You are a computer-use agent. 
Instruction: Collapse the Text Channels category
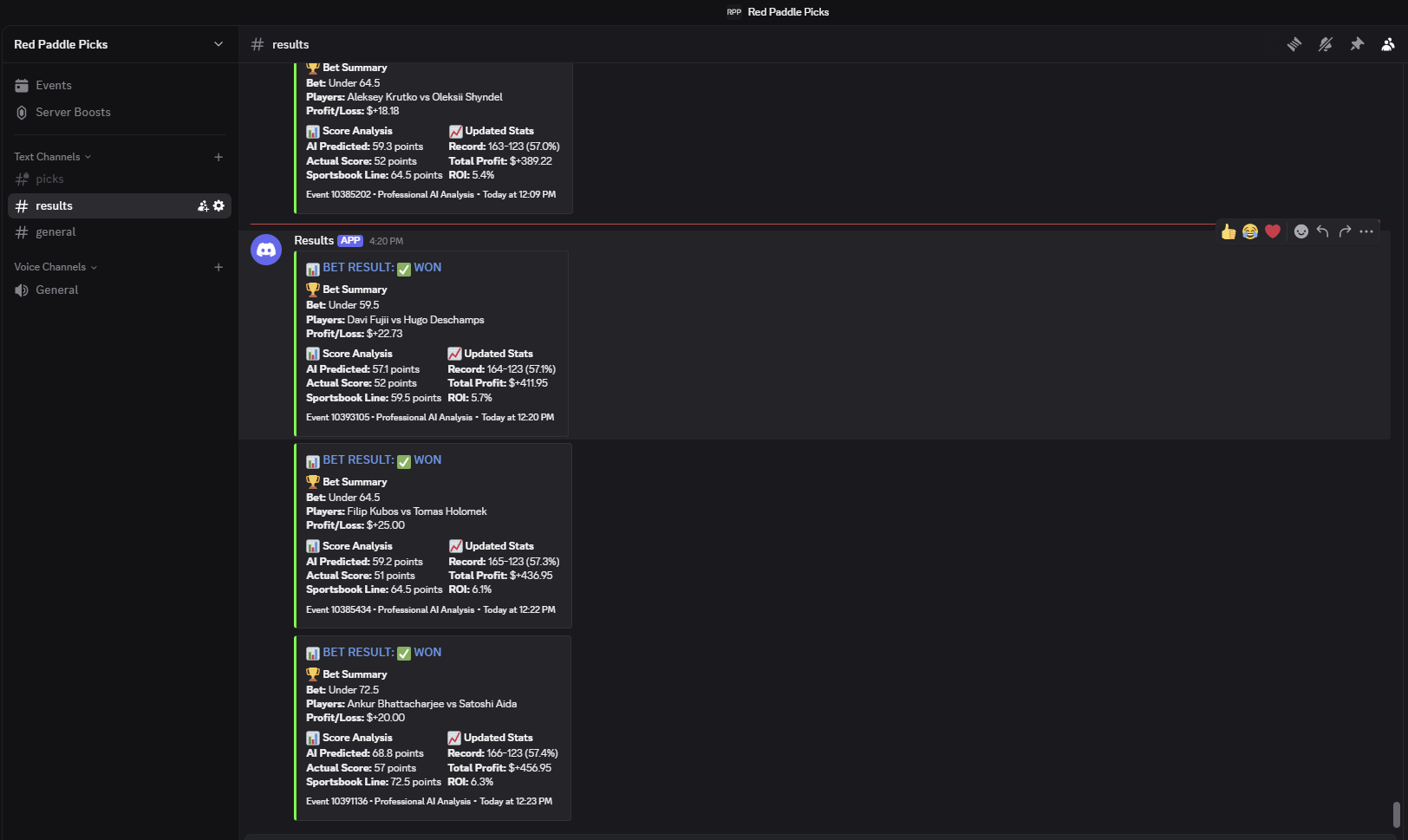[52, 157]
